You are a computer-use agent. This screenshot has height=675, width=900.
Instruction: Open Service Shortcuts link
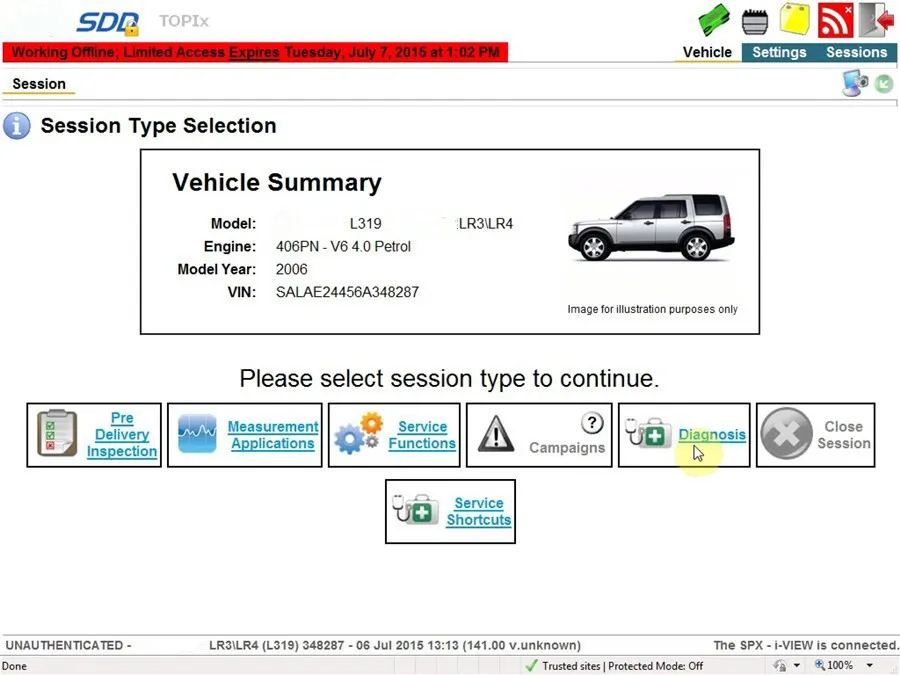point(479,511)
